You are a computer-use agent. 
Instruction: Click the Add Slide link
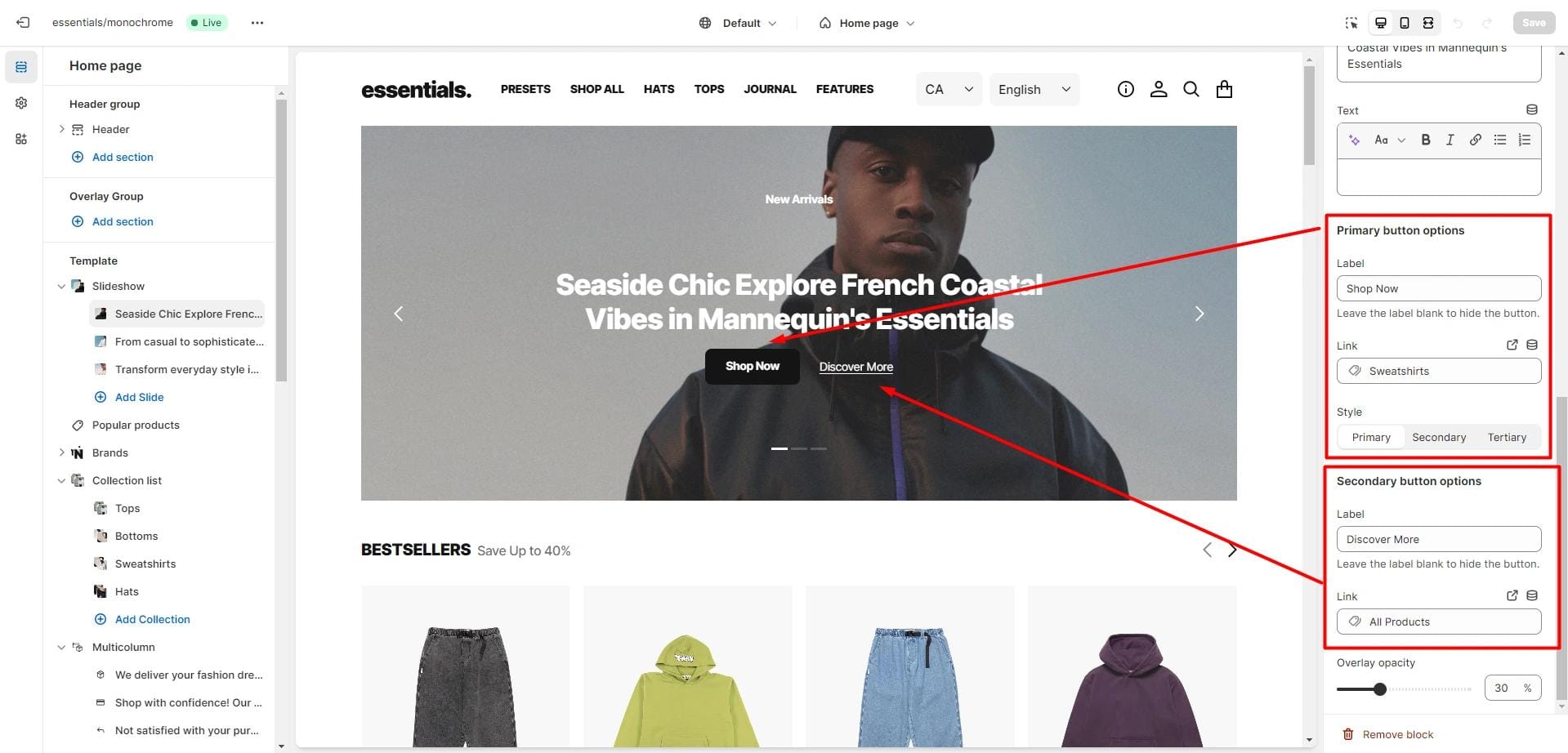139,397
